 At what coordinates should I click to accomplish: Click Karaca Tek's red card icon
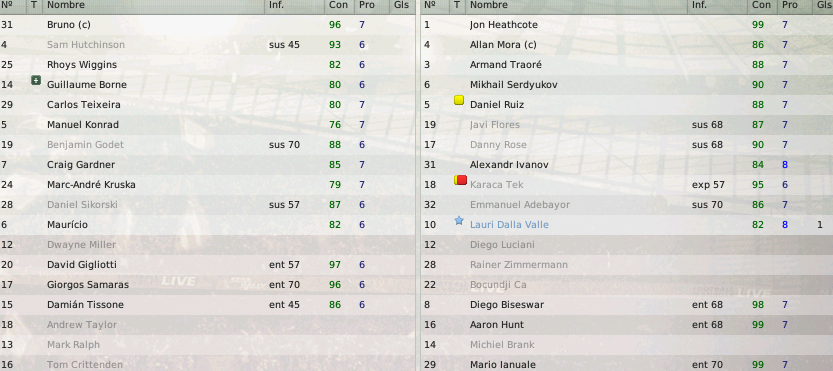click(460, 180)
